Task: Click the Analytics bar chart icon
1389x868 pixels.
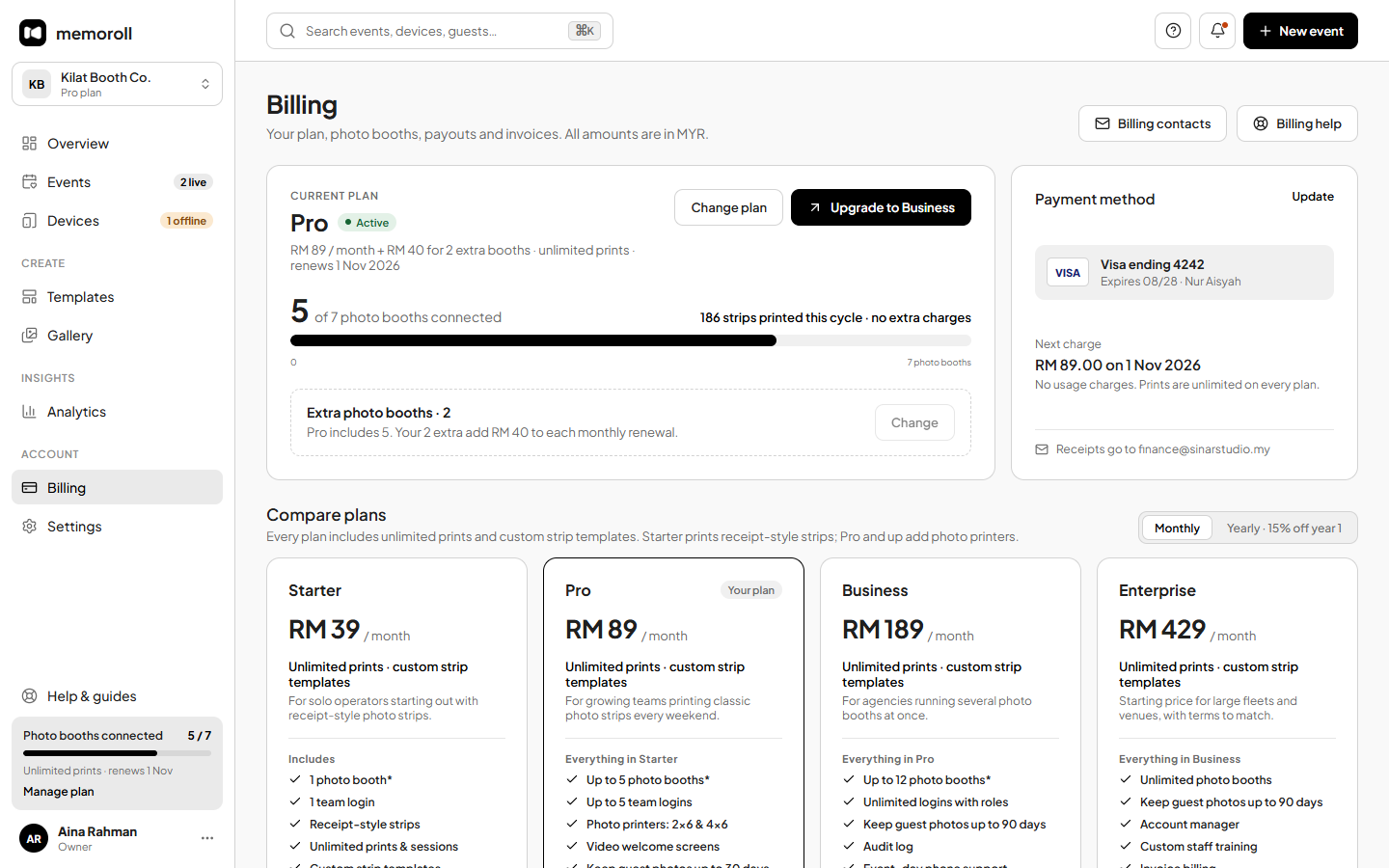Action: coord(30,412)
